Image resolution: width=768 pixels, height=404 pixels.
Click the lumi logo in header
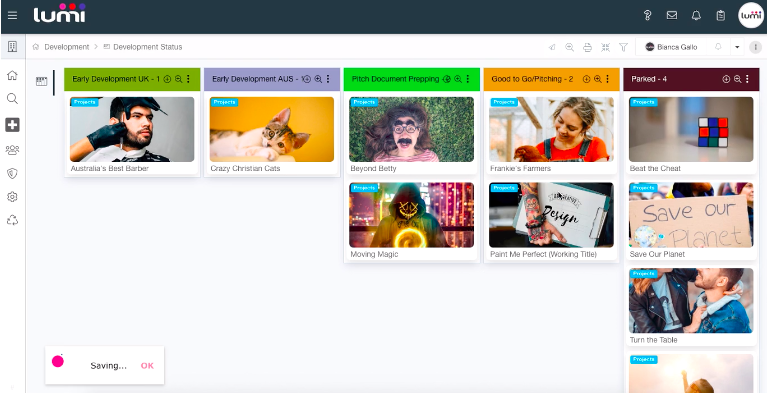pos(59,13)
